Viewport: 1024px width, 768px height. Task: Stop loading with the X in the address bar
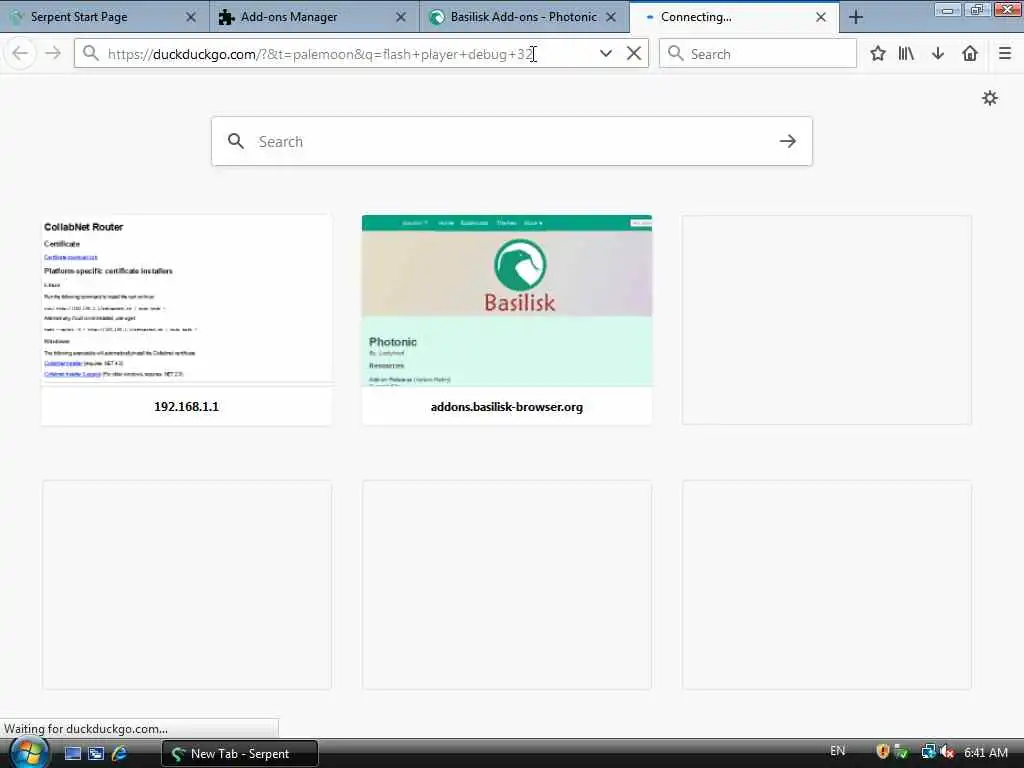click(633, 54)
